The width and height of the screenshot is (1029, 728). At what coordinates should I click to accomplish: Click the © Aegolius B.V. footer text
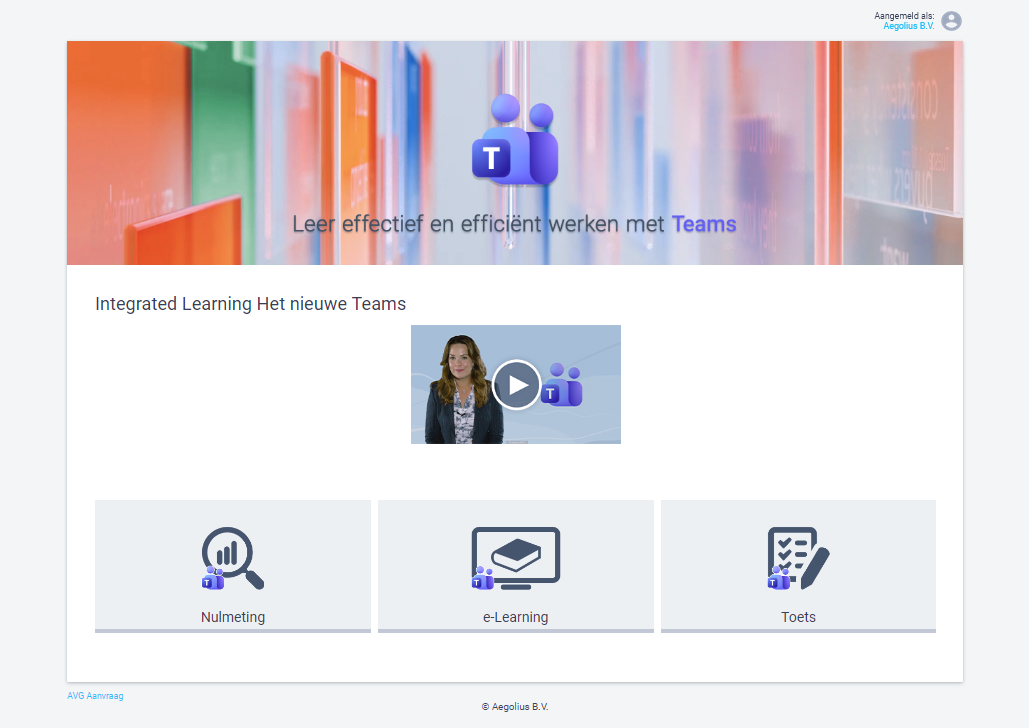tap(515, 707)
